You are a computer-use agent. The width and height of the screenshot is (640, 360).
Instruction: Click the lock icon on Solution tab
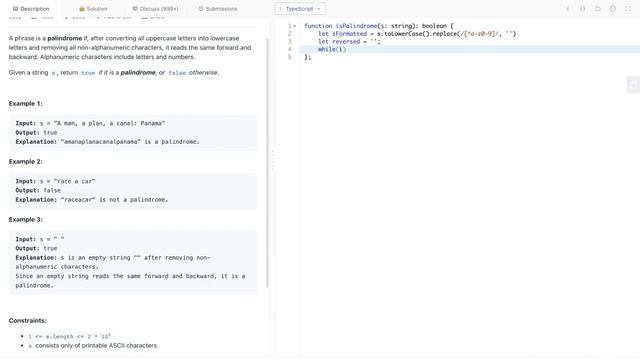82,9
